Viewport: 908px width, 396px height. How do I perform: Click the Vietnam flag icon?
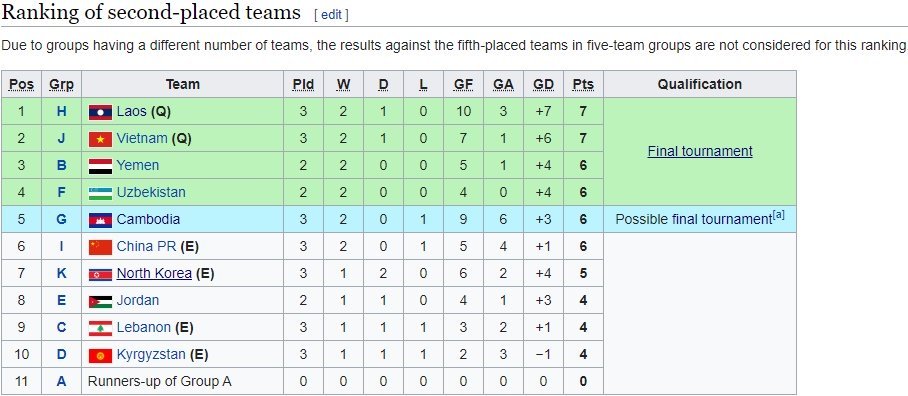pos(100,139)
